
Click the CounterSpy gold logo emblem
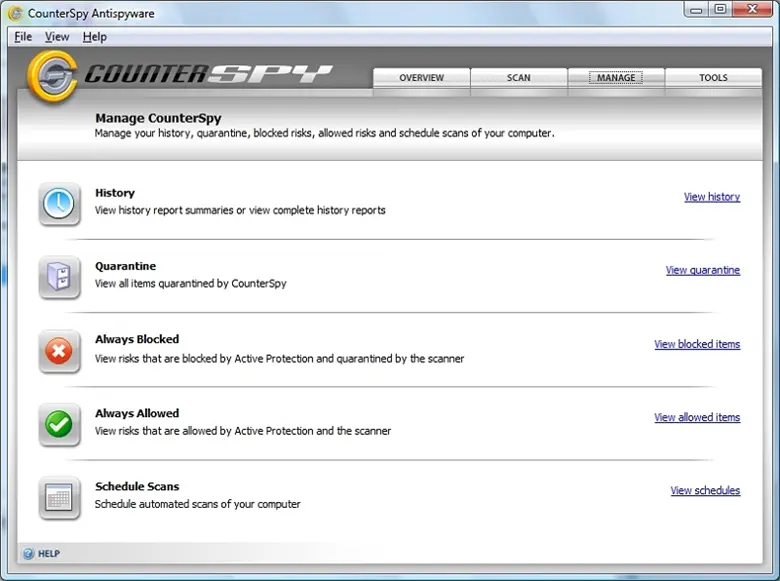[x=53, y=75]
